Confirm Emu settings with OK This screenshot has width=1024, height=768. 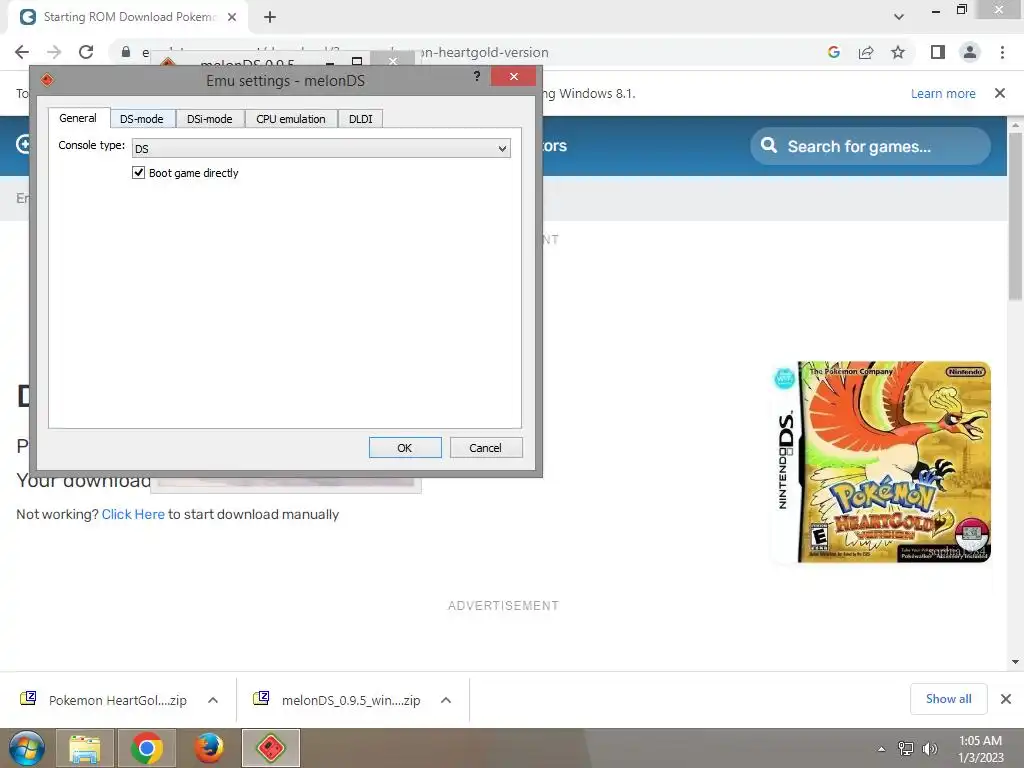[x=405, y=448]
